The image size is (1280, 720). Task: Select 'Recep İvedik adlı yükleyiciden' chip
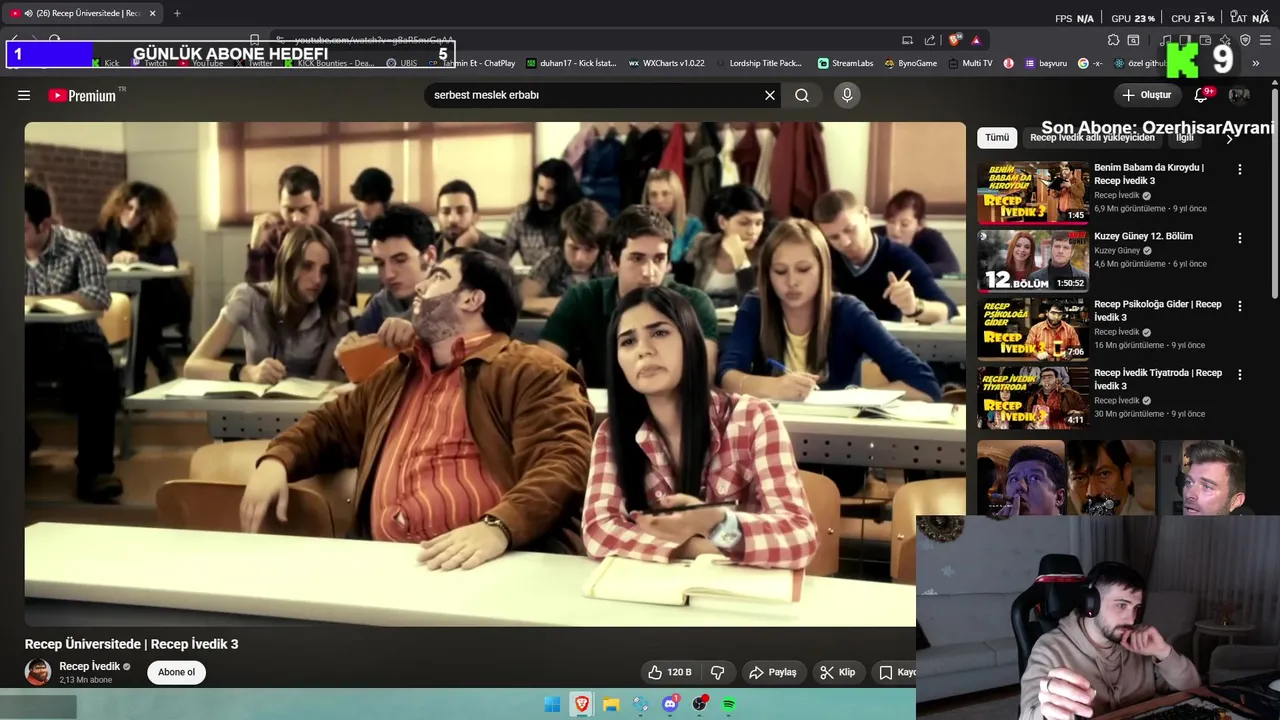(x=1092, y=137)
